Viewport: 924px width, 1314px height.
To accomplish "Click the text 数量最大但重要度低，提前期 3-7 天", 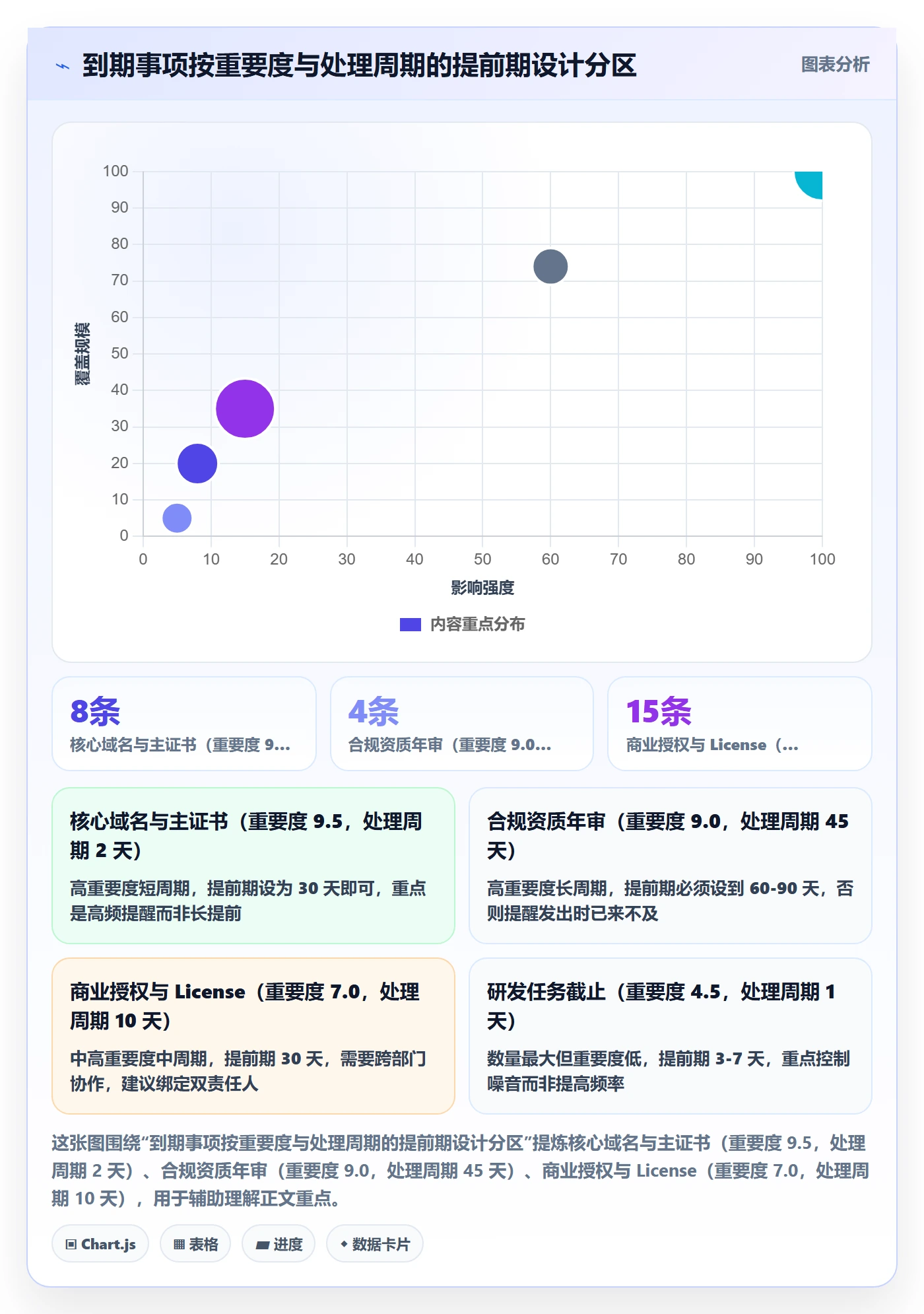I will coord(626,1059).
